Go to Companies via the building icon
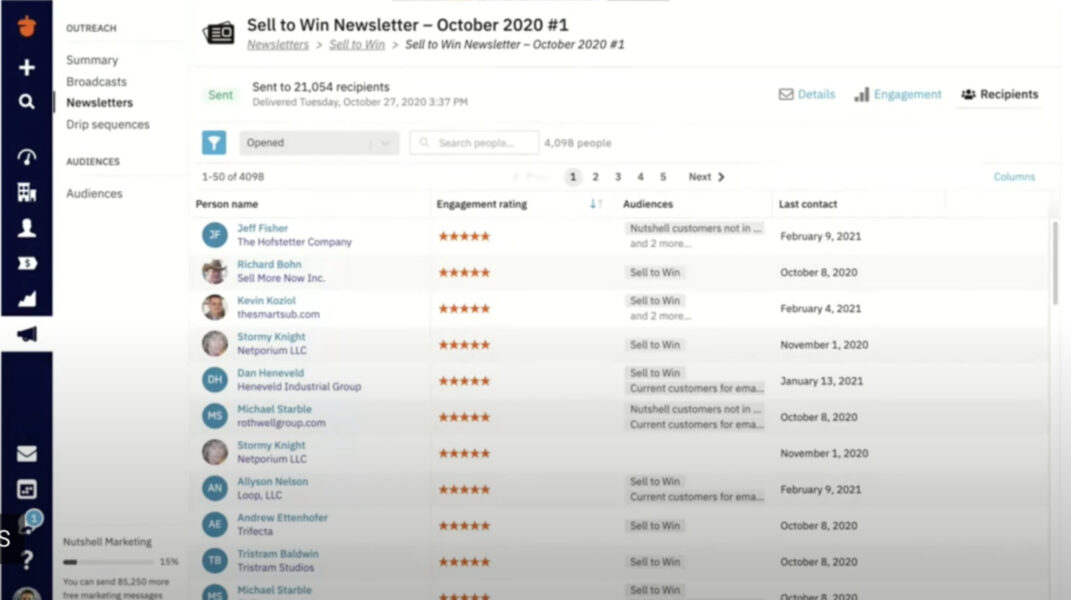Image resolution: width=1071 pixels, height=600 pixels. 27,192
